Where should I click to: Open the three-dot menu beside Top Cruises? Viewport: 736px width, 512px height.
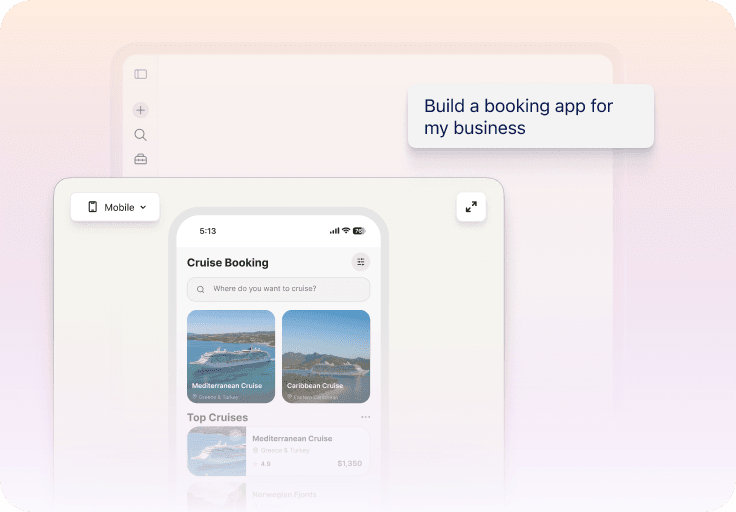(366, 417)
